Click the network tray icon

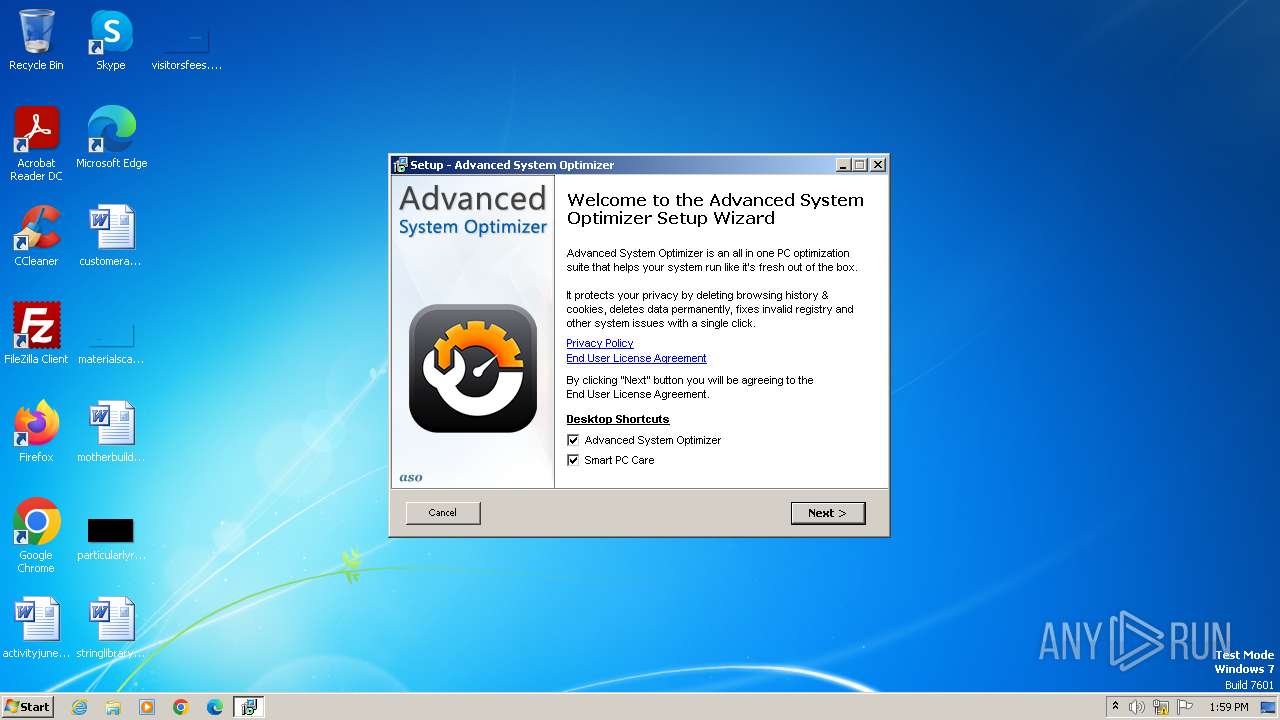click(x=1161, y=707)
